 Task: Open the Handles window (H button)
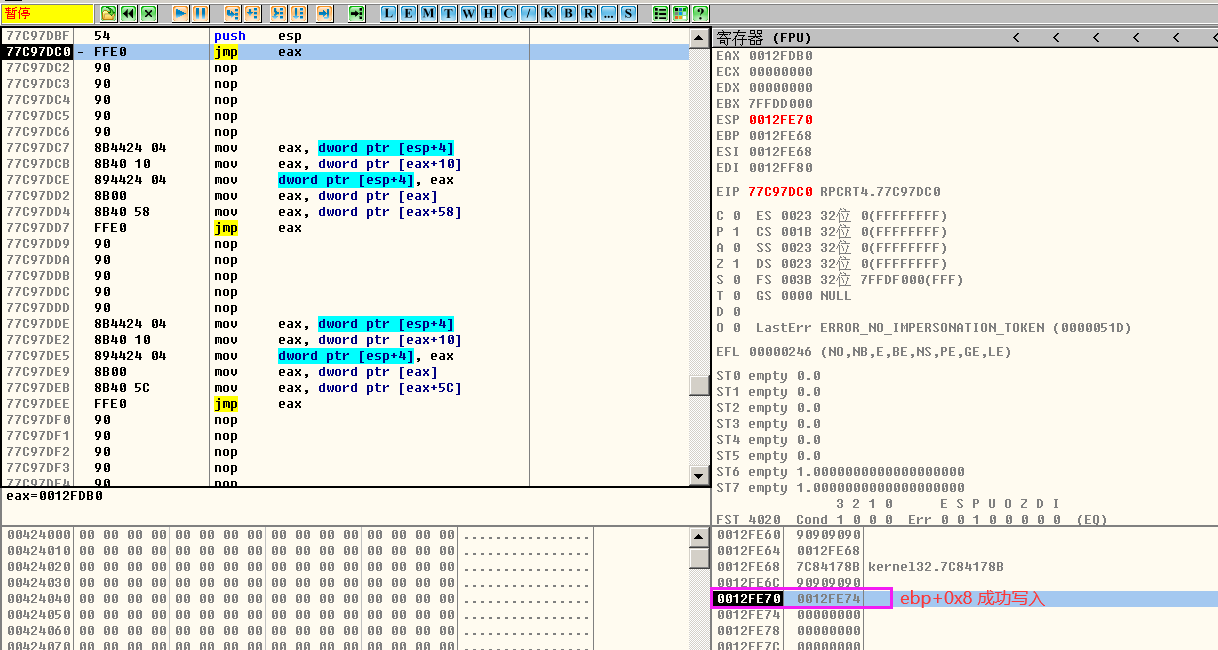489,13
